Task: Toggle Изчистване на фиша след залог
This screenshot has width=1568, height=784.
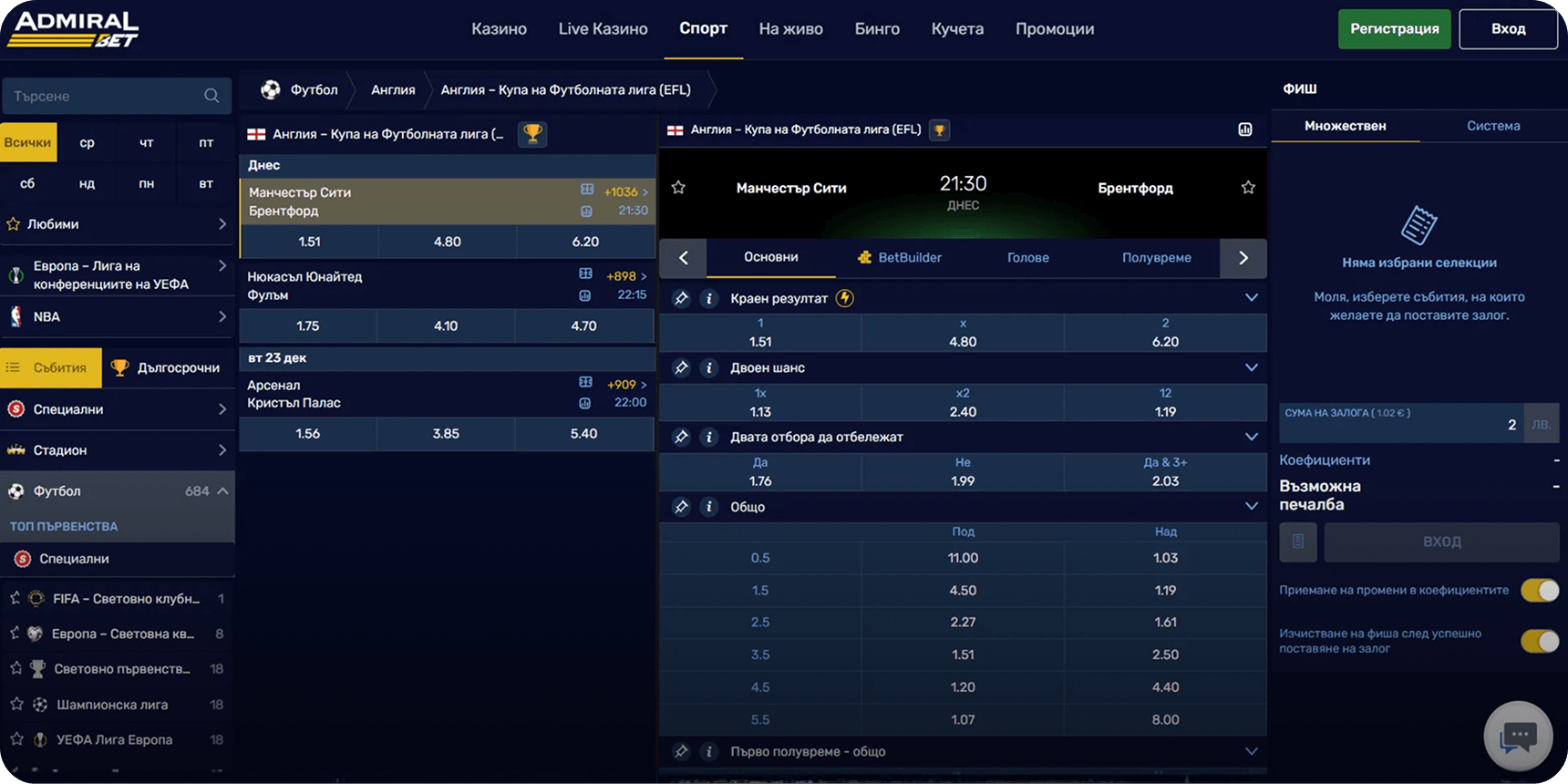Action: pyautogui.click(x=1539, y=641)
